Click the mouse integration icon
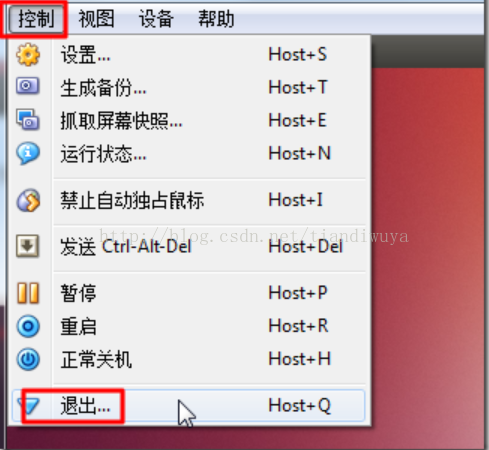 point(28,200)
